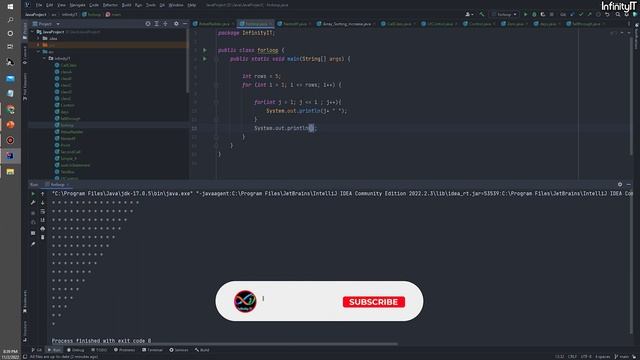Viewport: 640px width, 360px height.
Task: Click Rerun green arrow in Run panel
Action: coord(33,193)
